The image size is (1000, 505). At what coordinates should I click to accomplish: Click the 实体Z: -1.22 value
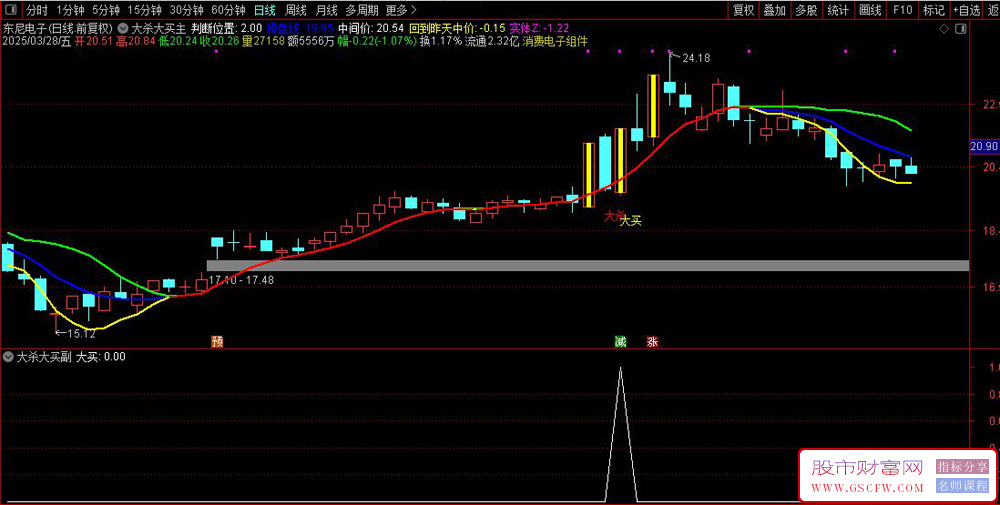[540, 28]
